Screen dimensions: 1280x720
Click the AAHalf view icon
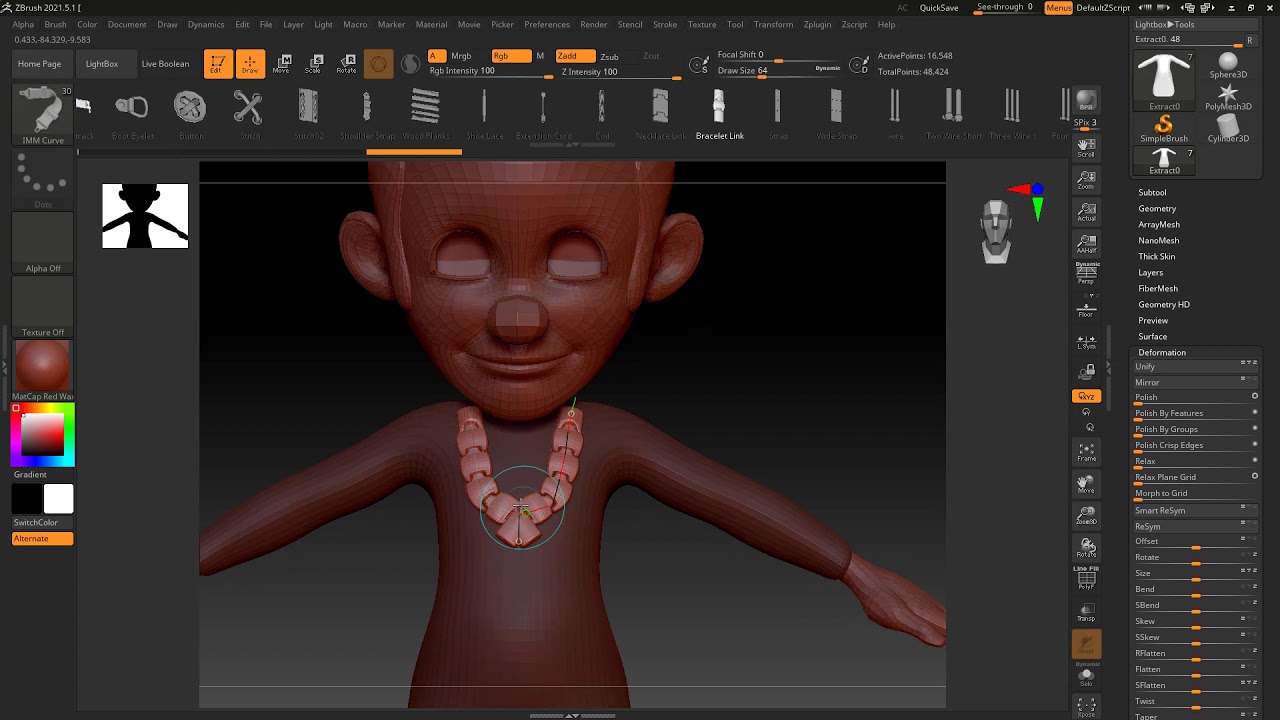[1086, 244]
